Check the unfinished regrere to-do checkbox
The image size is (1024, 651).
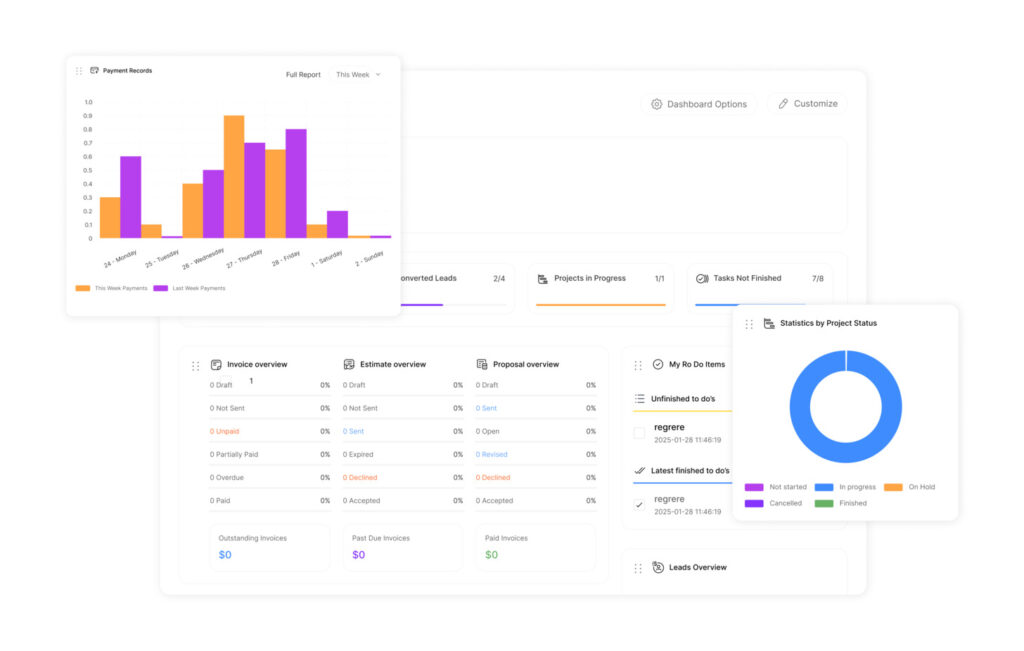(x=639, y=433)
